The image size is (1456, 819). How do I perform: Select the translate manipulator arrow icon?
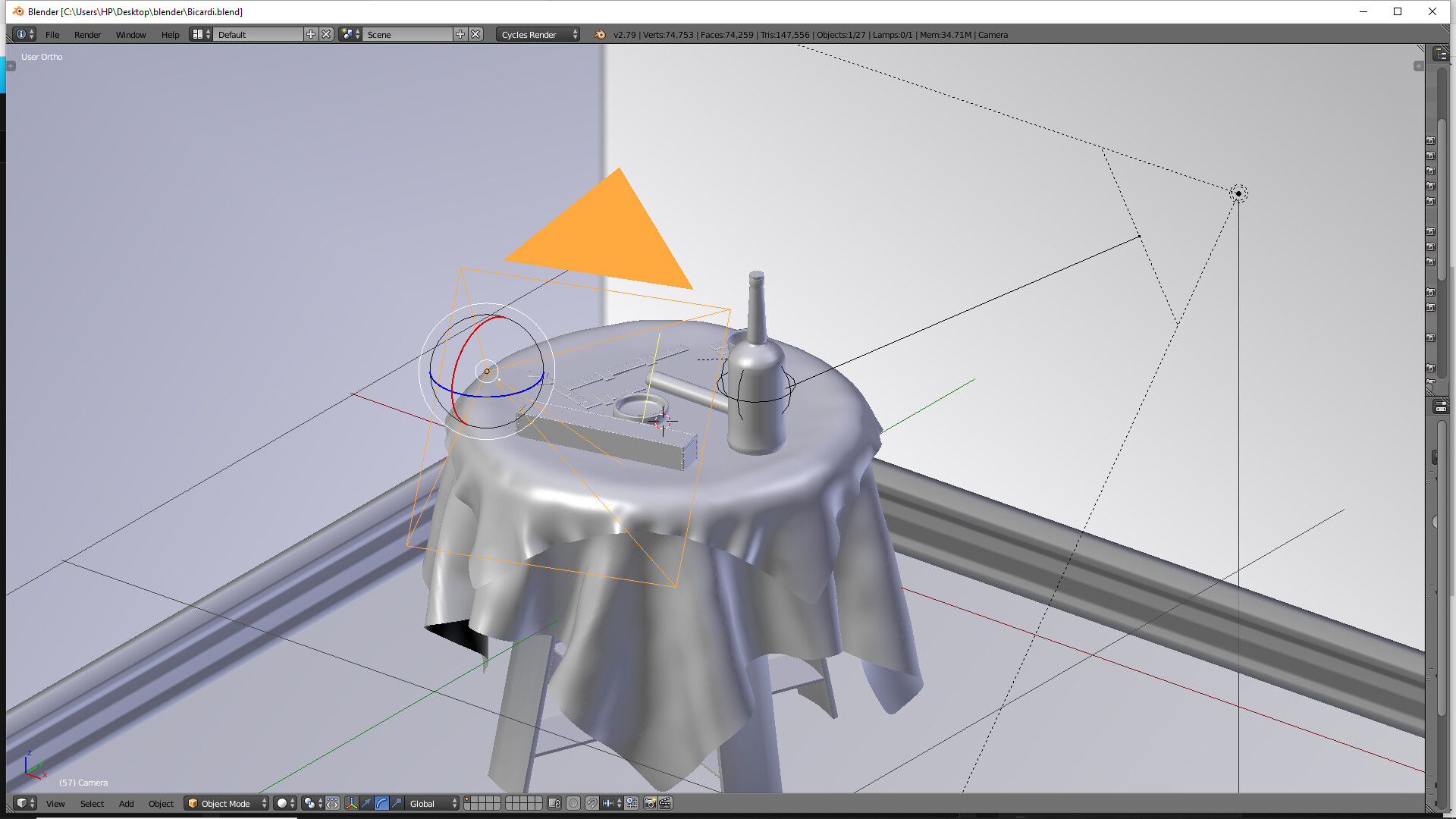(366, 803)
